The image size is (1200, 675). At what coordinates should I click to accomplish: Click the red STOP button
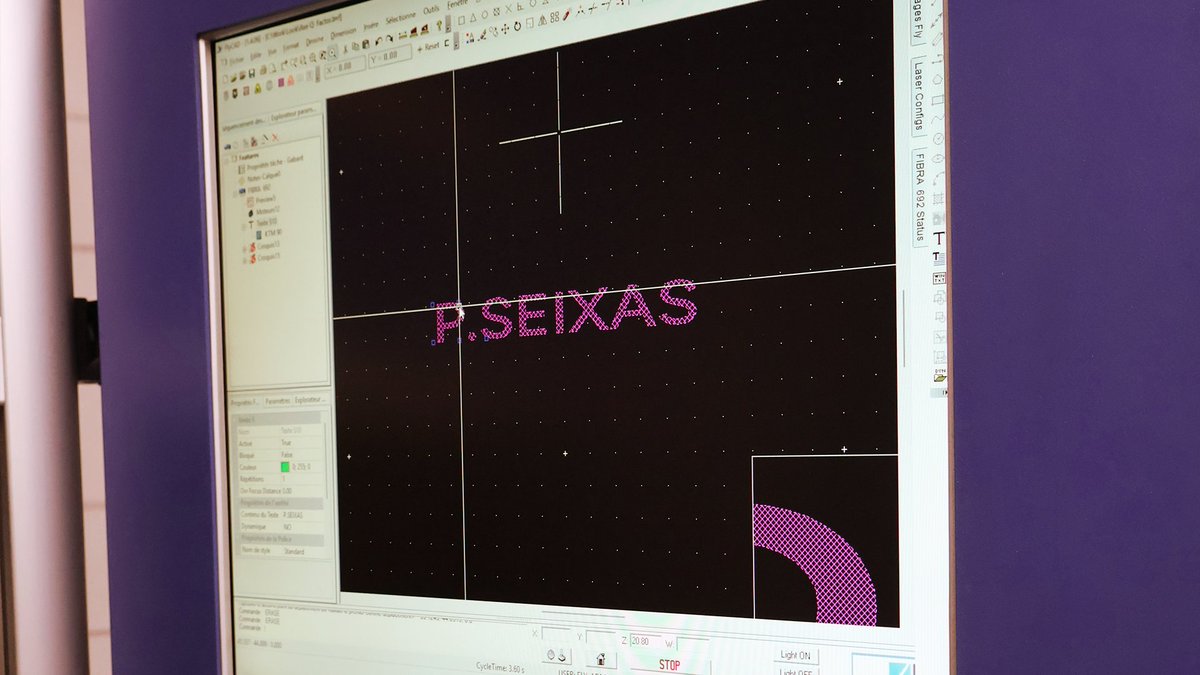[x=669, y=665]
